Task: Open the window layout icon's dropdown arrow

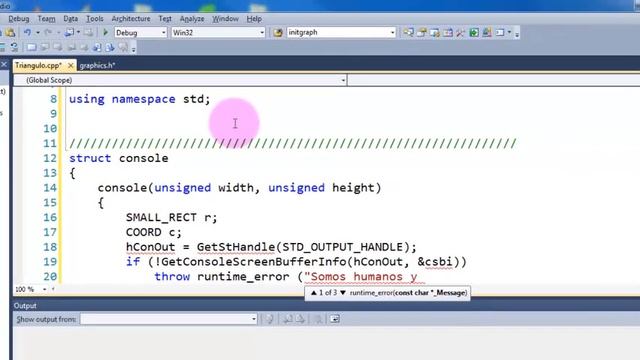Action: point(509,32)
